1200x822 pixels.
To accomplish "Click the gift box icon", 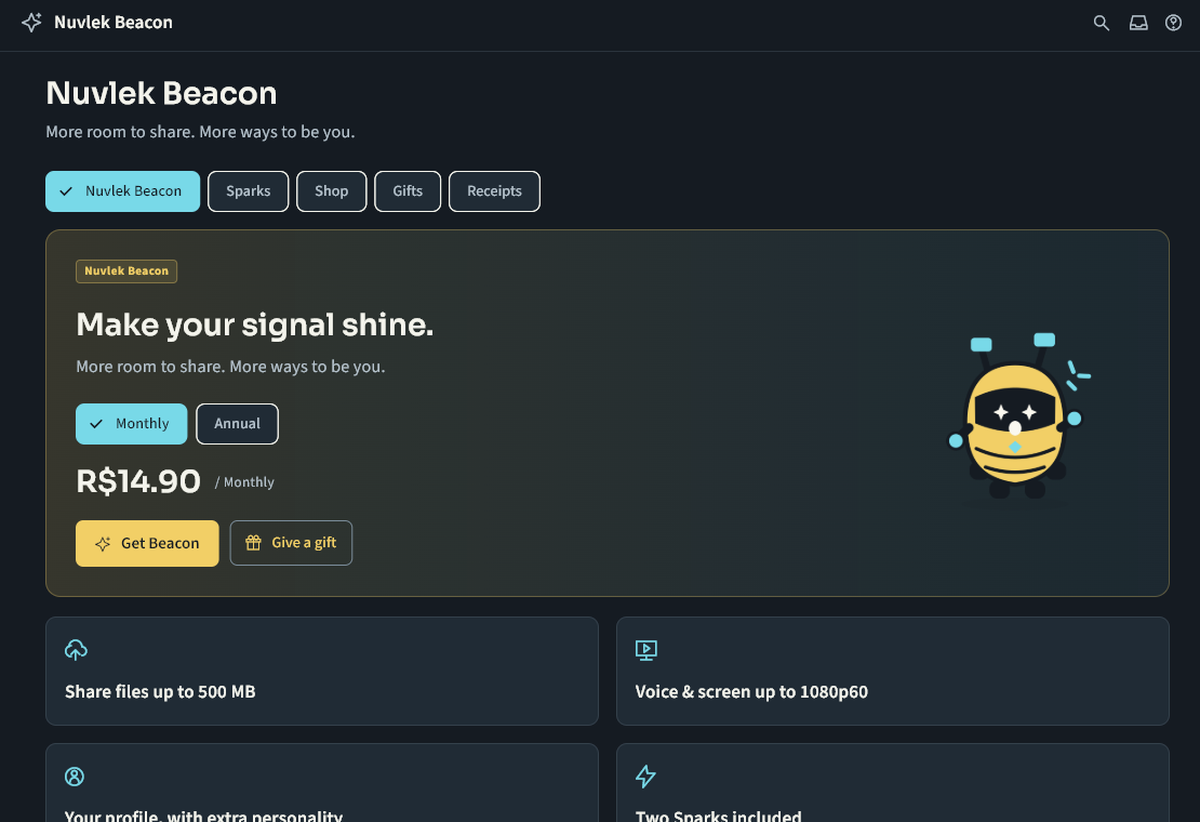I will (x=254, y=543).
